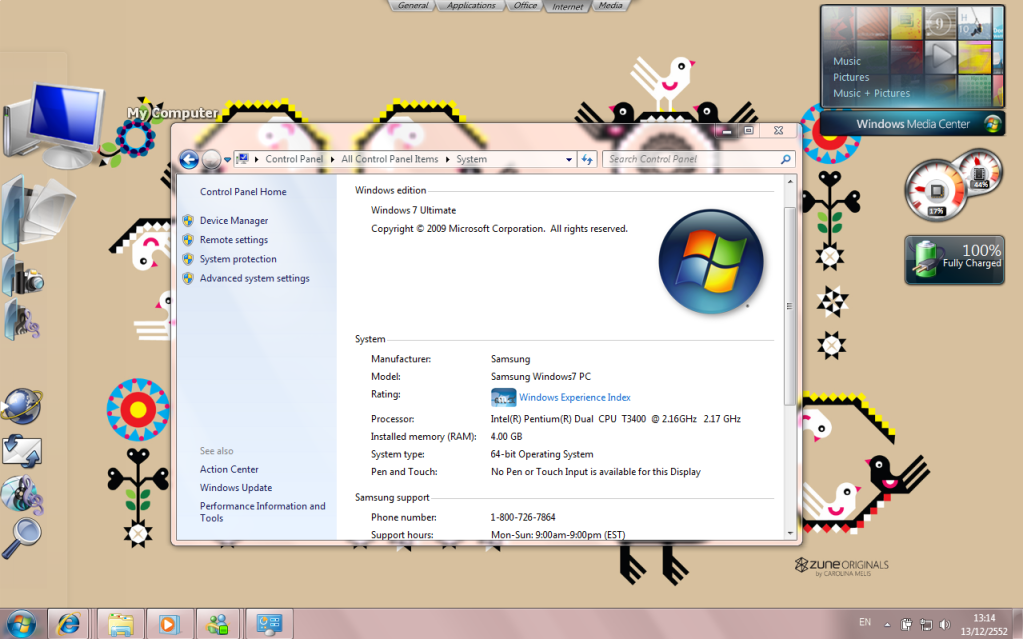This screenshot has height=639, width=1023.
Task: Select the Media tab at top
Action: point(611,5)
